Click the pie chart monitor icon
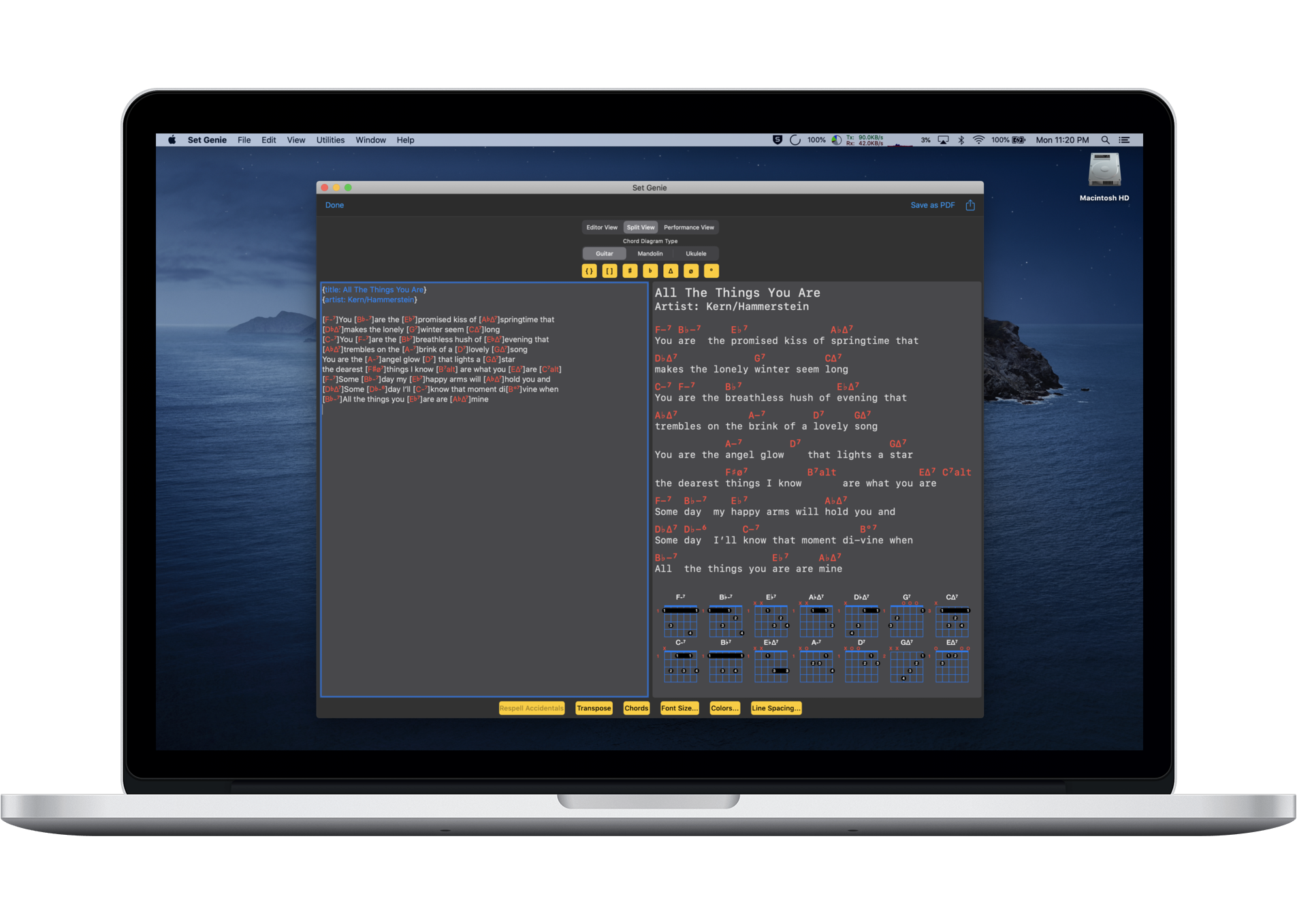The width and height of the screenshot is (1297, 924). (x=837, y=140)
